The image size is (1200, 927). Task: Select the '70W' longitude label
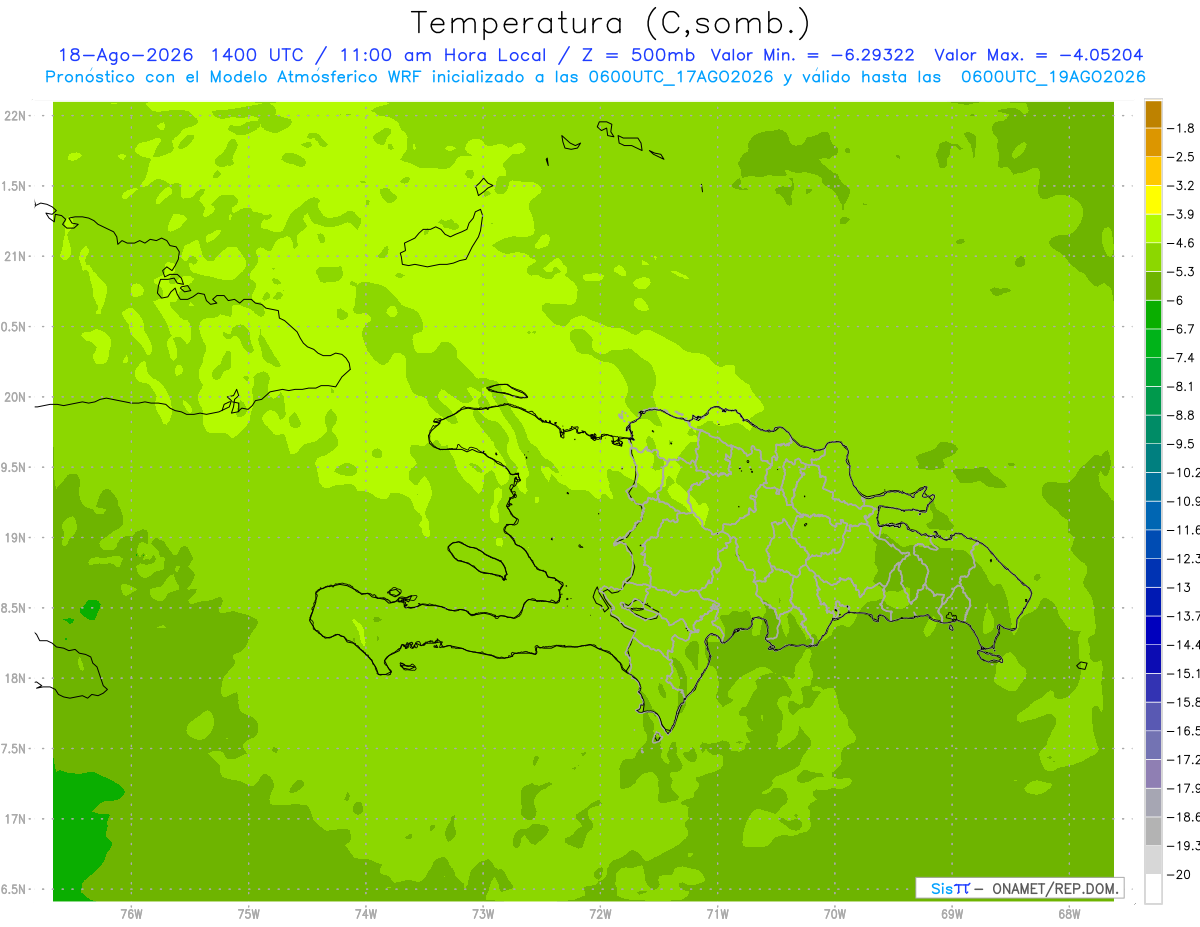835,913
